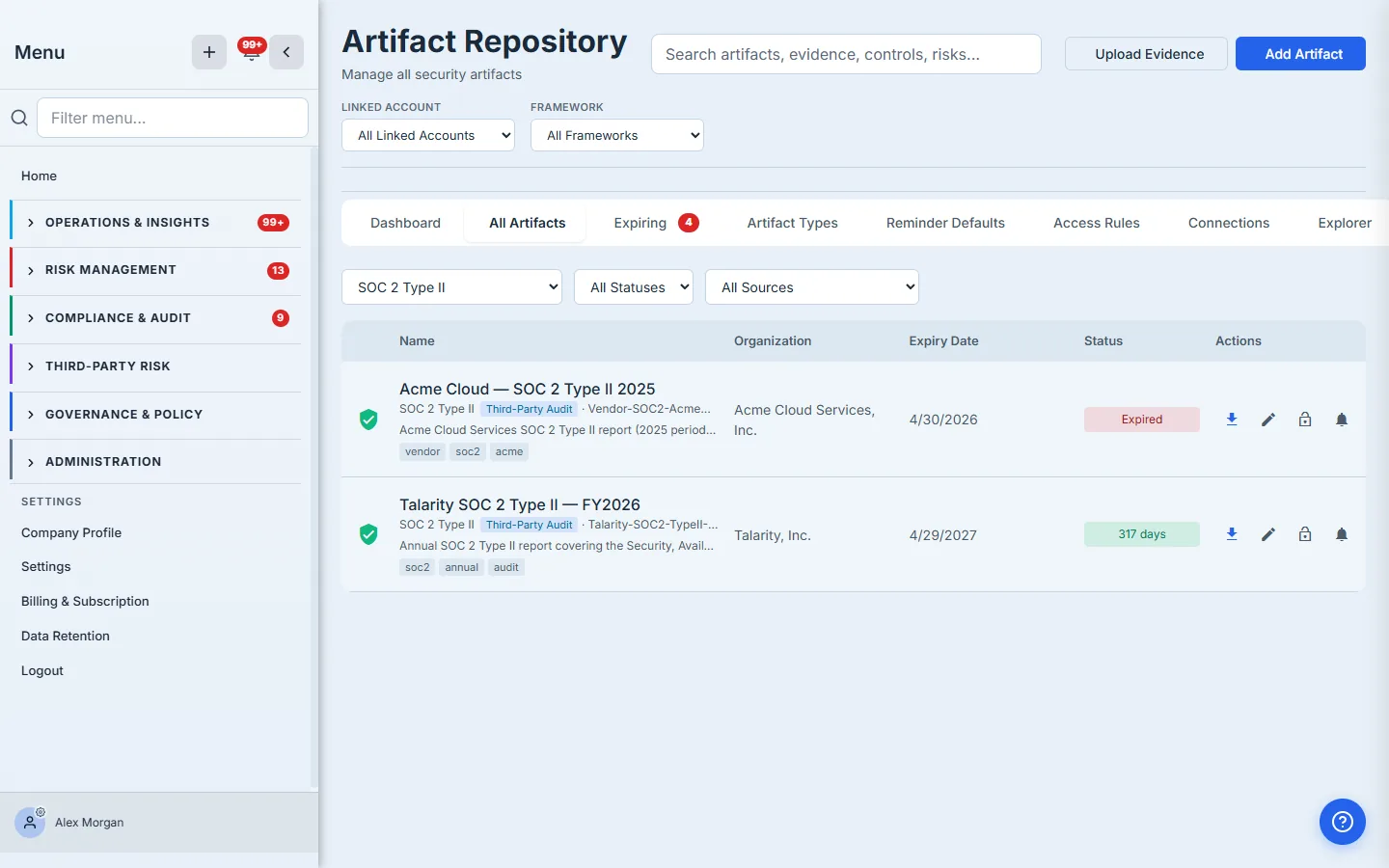The image size is (1389, 868).
Task: Click the red 4 badge on Expiring tab
Action: [689, 223]
